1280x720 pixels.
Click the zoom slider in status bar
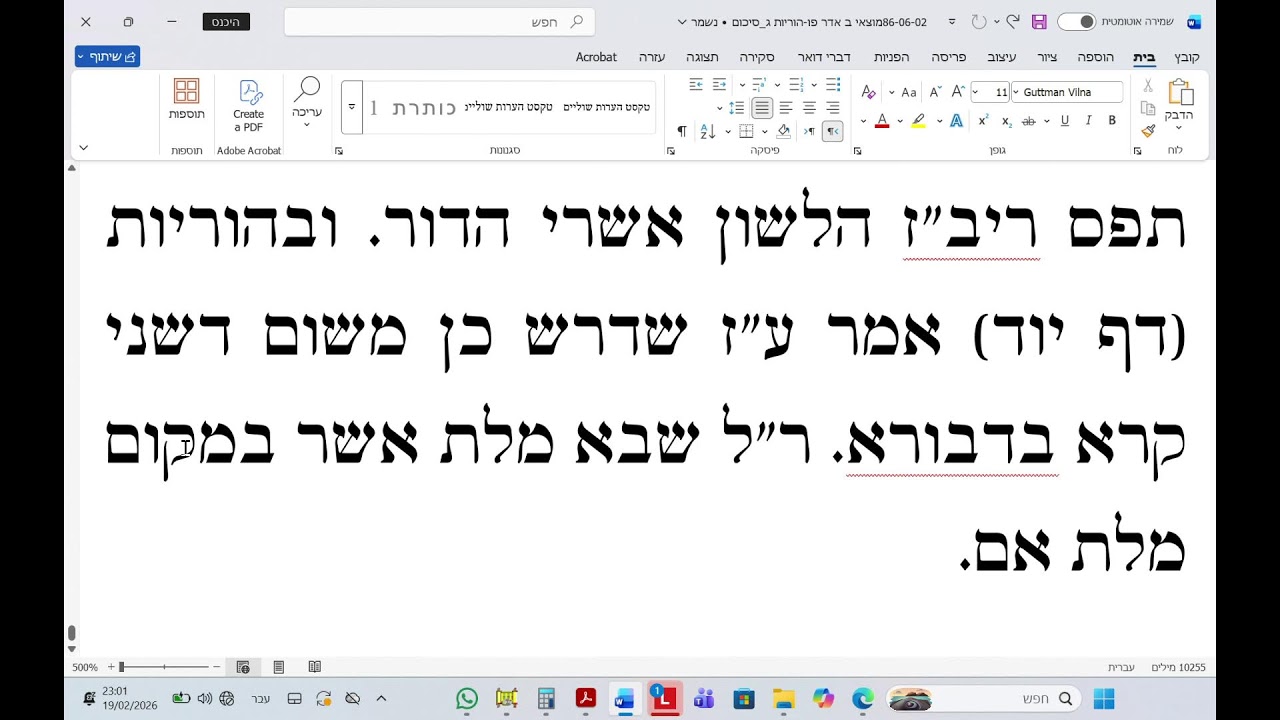tap(165, 667)
